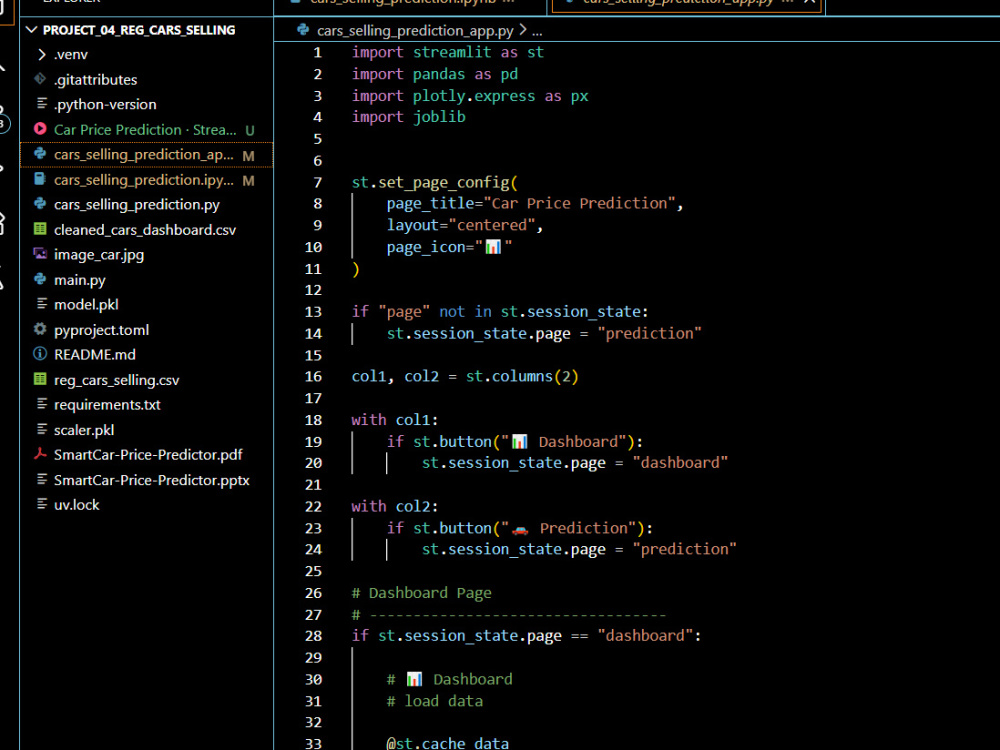Click line number 13 in the gutter
Viewport: 1000px width, 750px height.
pos(313,312)
